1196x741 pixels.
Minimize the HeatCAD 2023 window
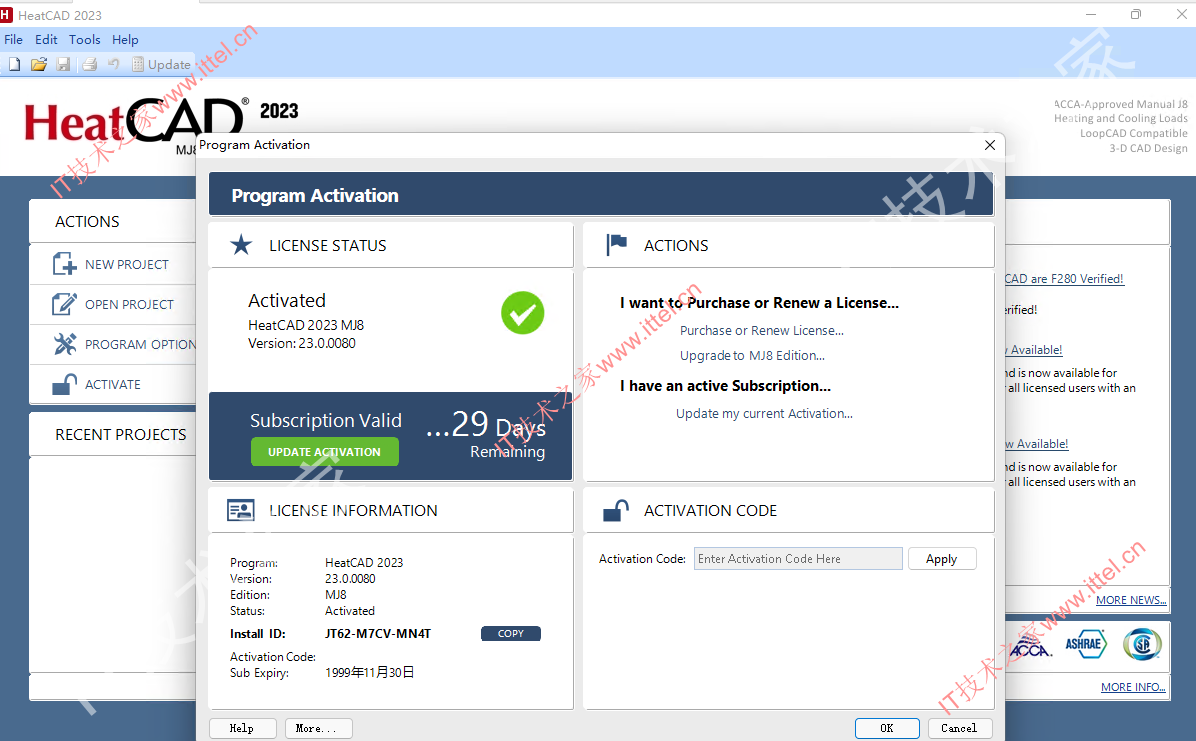tap(1091, 14)
